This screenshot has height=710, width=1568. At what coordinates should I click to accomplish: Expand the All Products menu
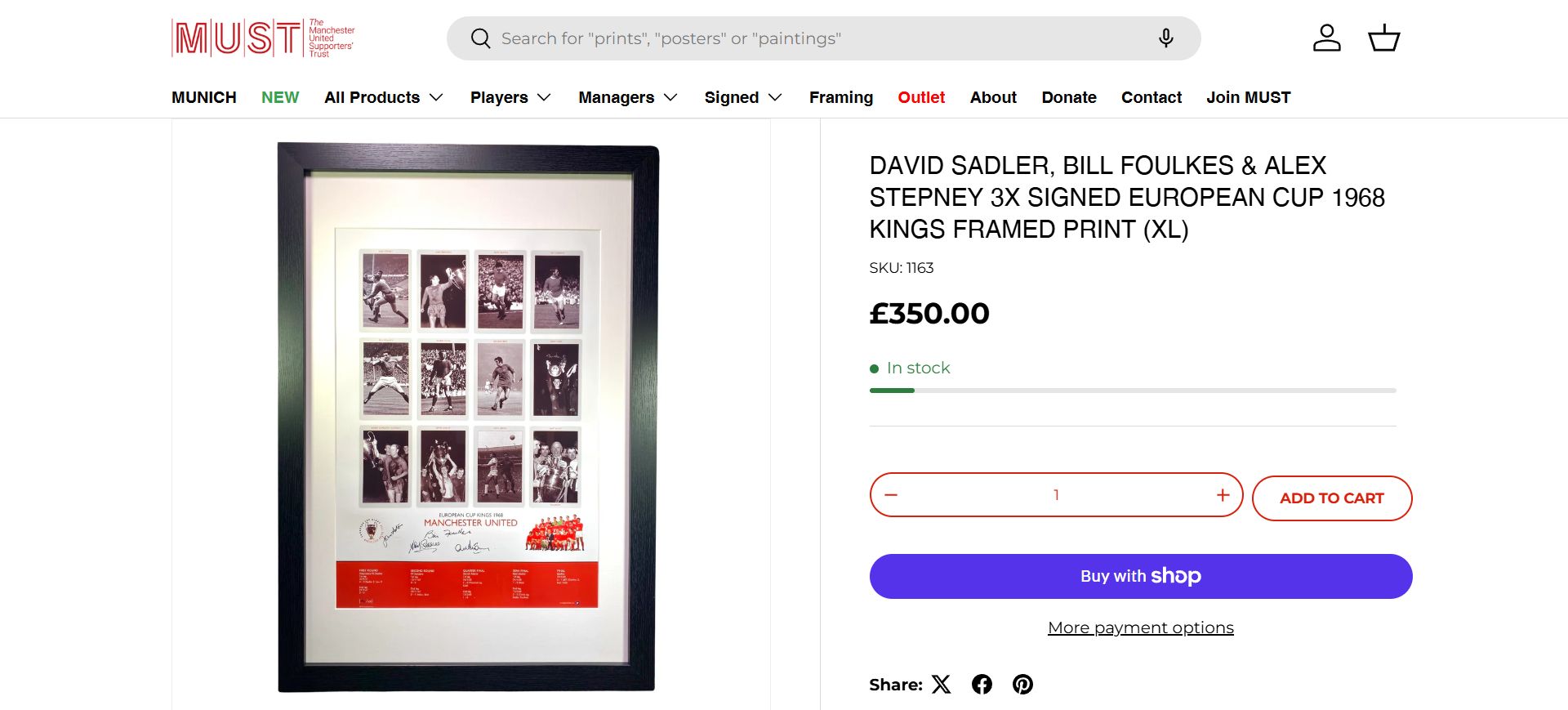click(383, 97)
